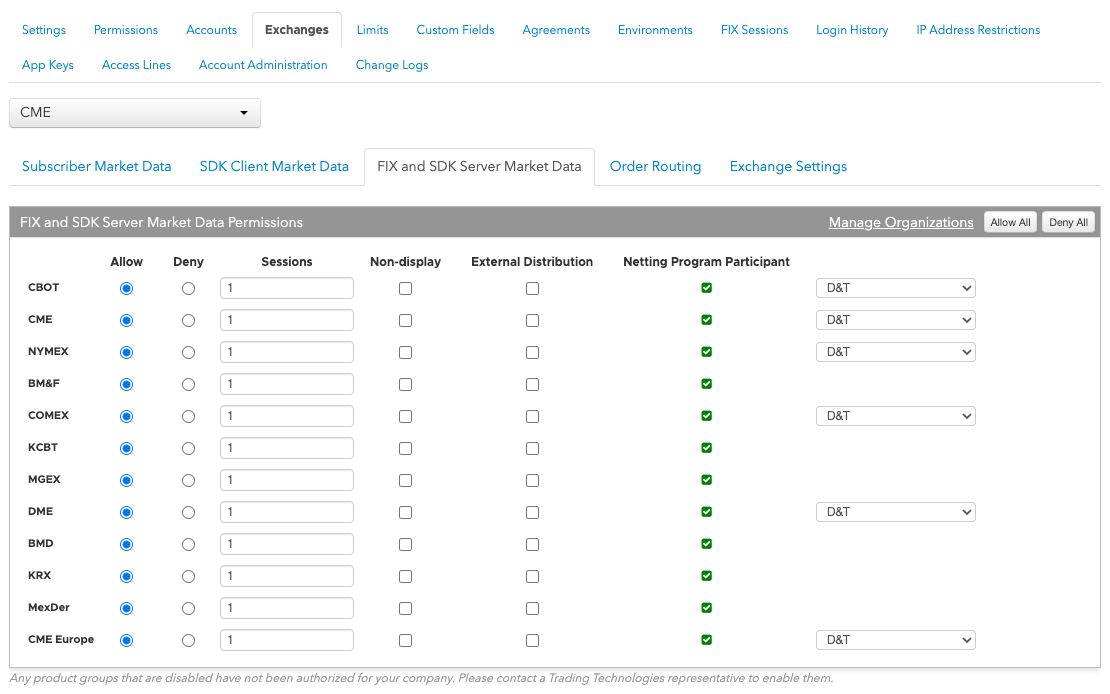
Task: Open the CBOT D&T dropdown
Action: (x=896, y=288)
